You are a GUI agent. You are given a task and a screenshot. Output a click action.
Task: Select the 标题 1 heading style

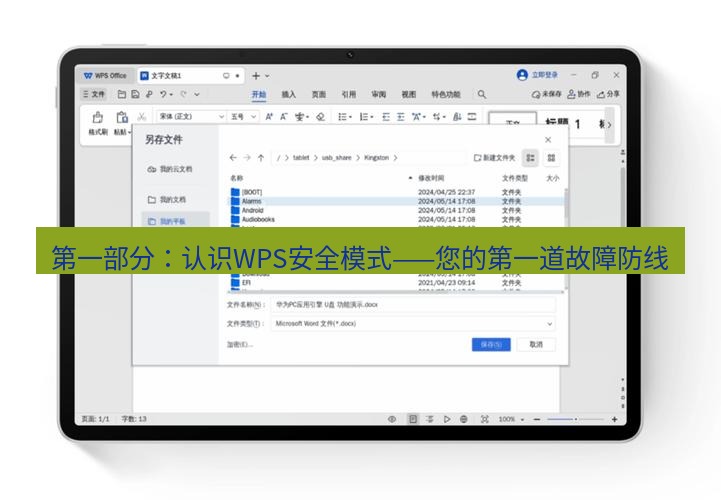click(x=562, y=123)
